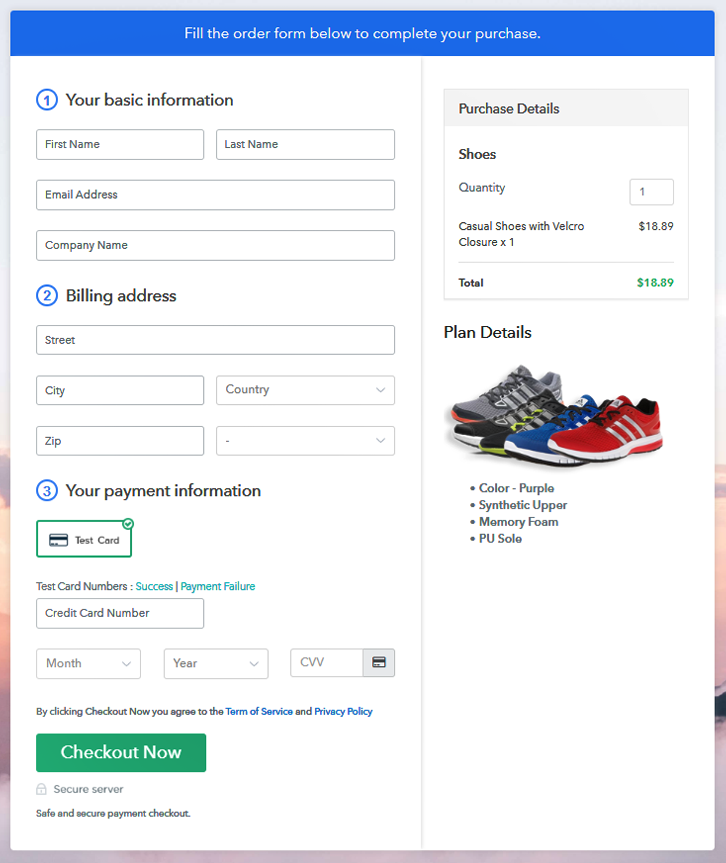Viewport: 726px width, 863px height.
Task: Click the 'Billing address' heading
Action: (x=121, y=296)
